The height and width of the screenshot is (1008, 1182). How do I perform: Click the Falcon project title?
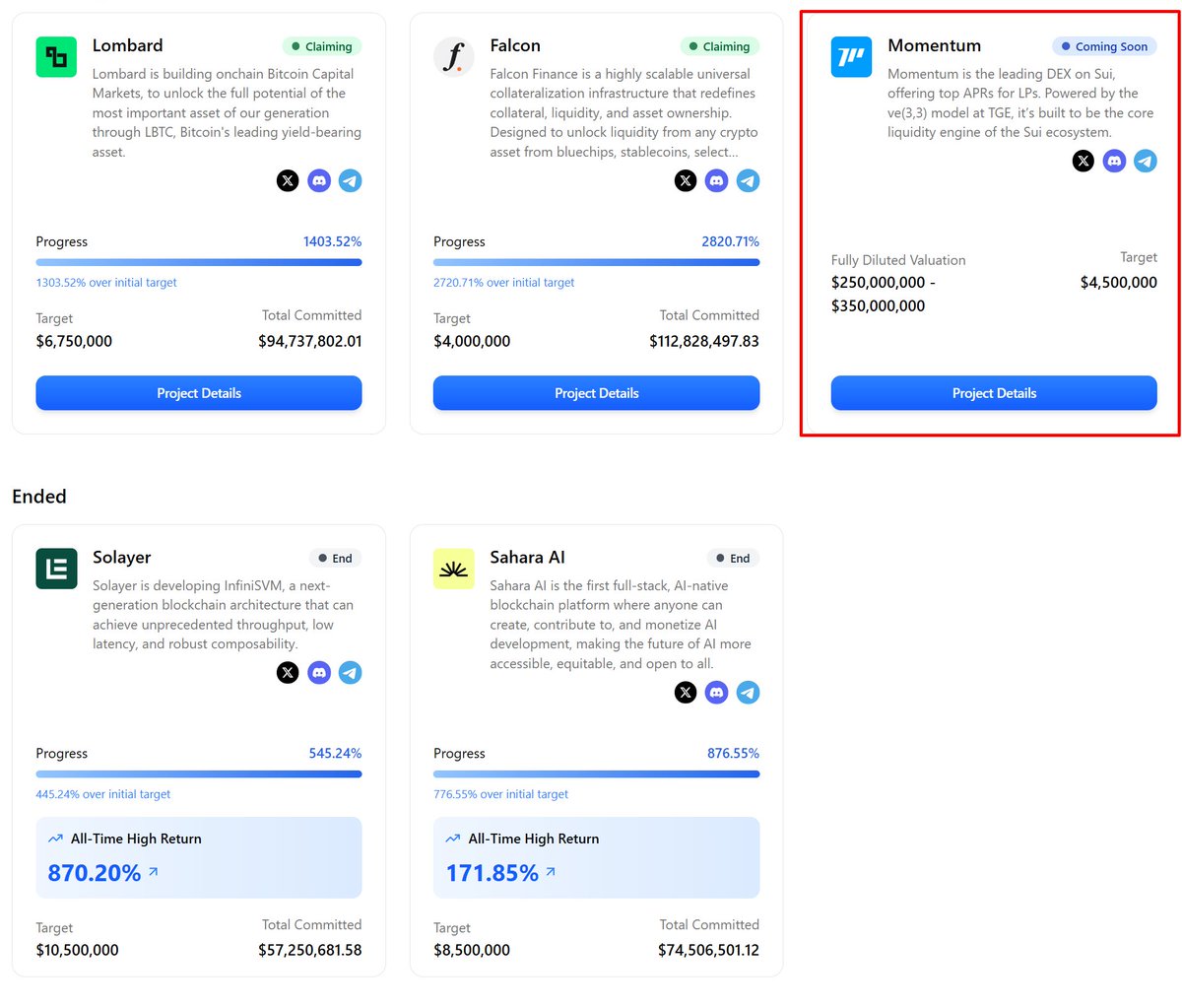[515, 45]
